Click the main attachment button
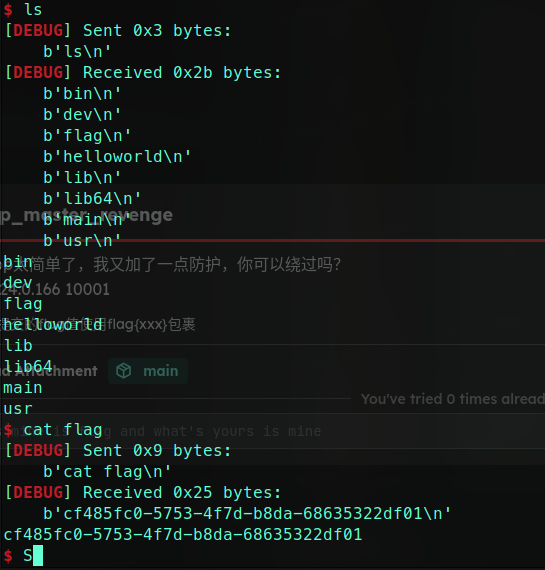This screenshot has height=570, width=545. coord(148,371)
